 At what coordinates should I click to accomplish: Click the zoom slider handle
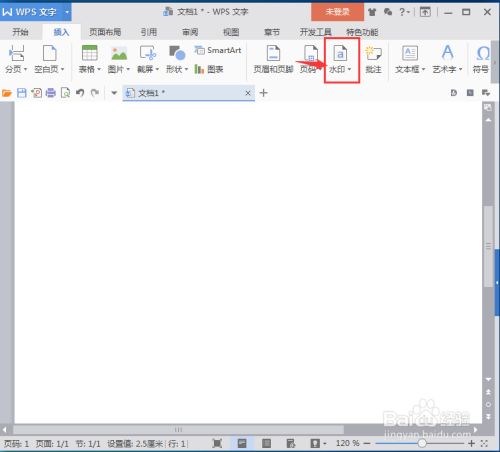[422, 443]
